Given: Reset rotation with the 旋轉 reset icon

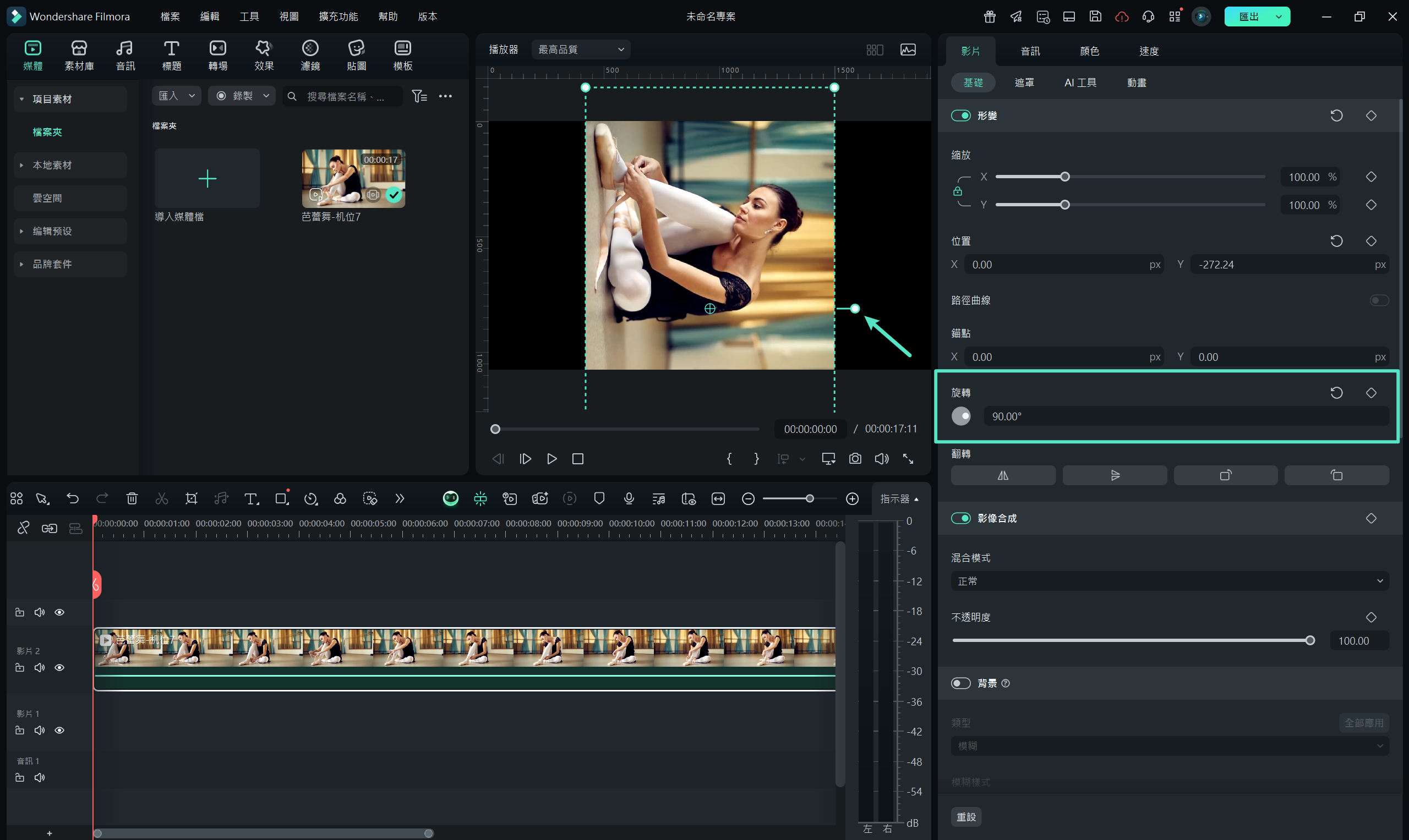Looking at the screenshot, I should click(x=1336, y=392).
